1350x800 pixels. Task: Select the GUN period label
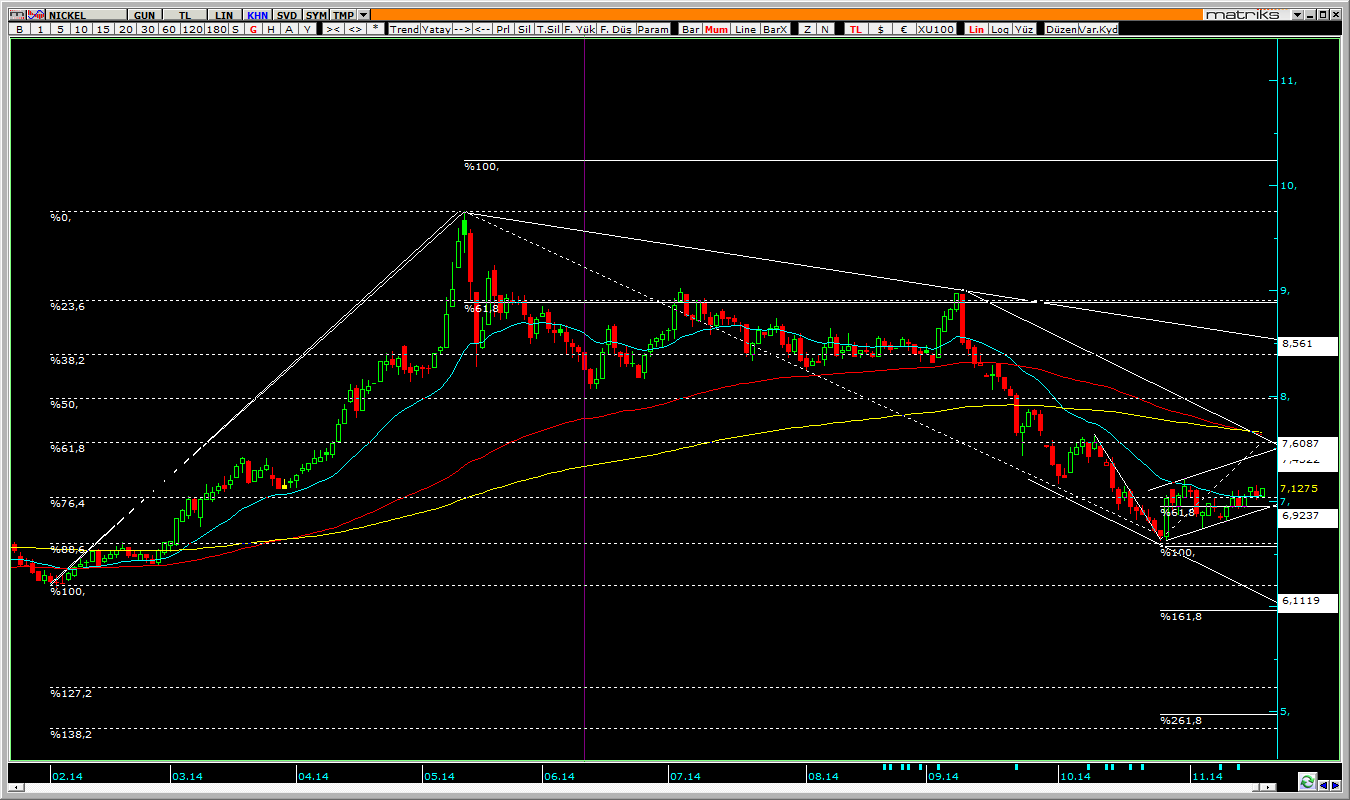click(x=144, y=15)
